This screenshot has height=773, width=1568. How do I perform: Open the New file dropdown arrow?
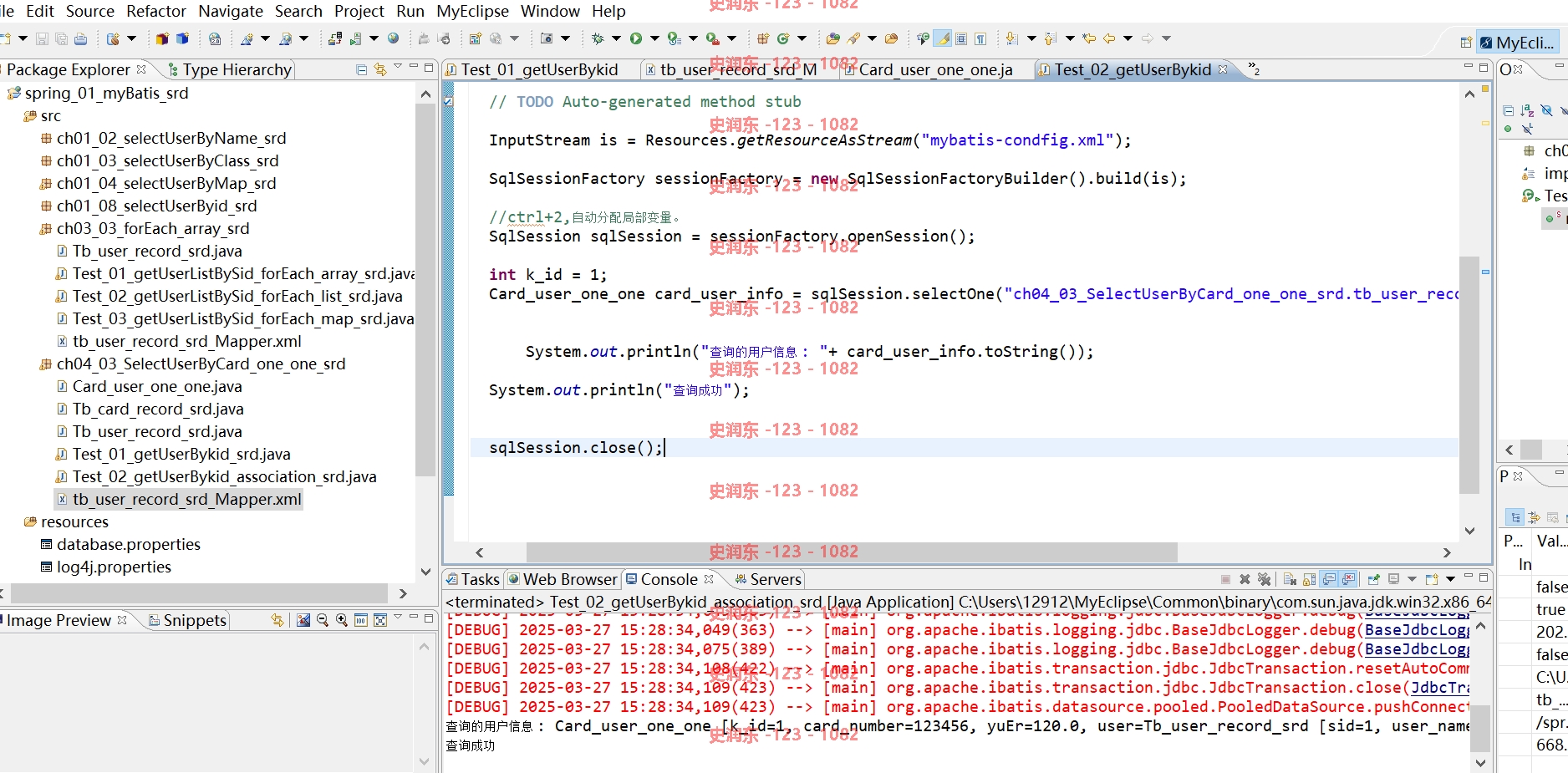23,38
